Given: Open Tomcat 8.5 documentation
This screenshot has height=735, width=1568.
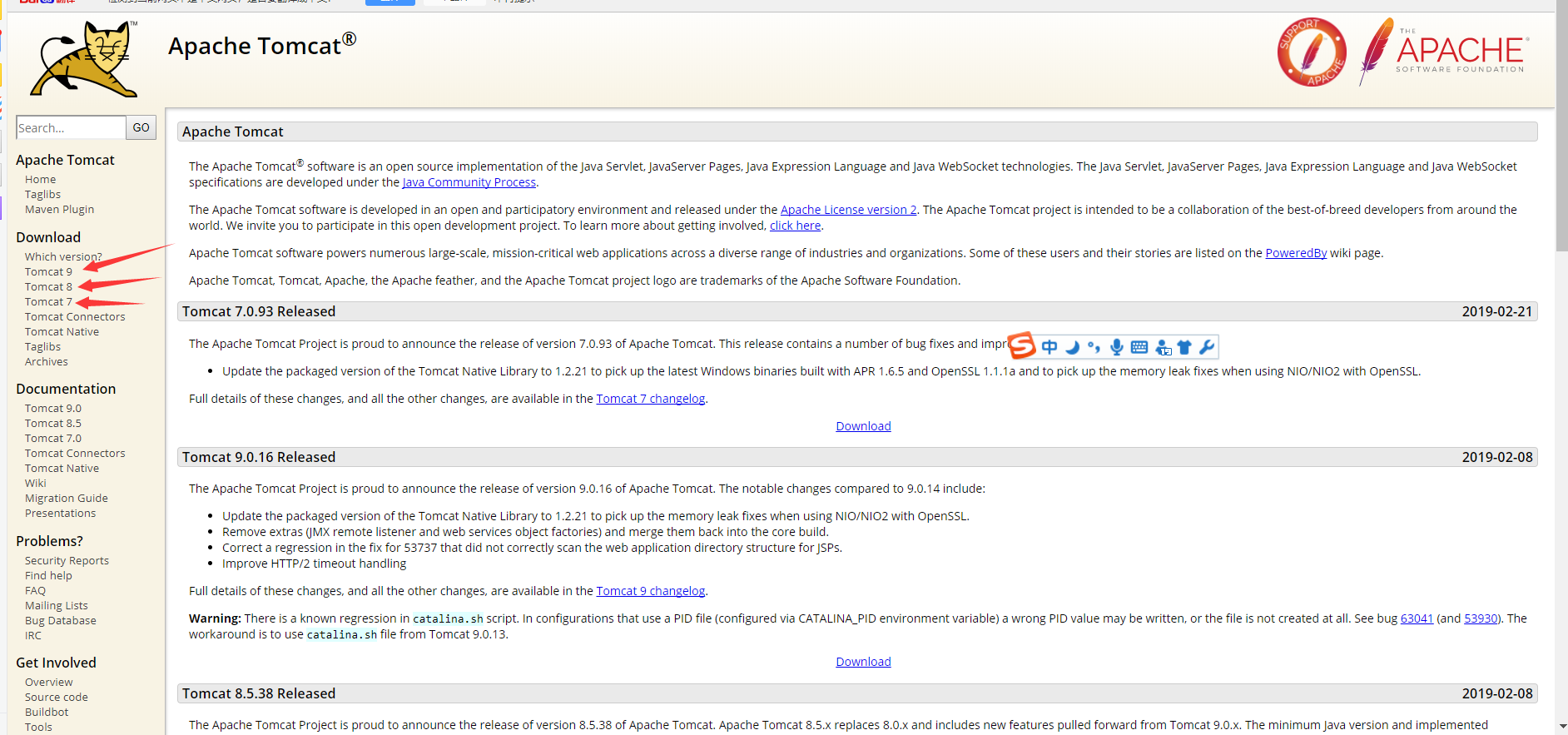Looking at the screenshot, I should [x=53, y=423].
